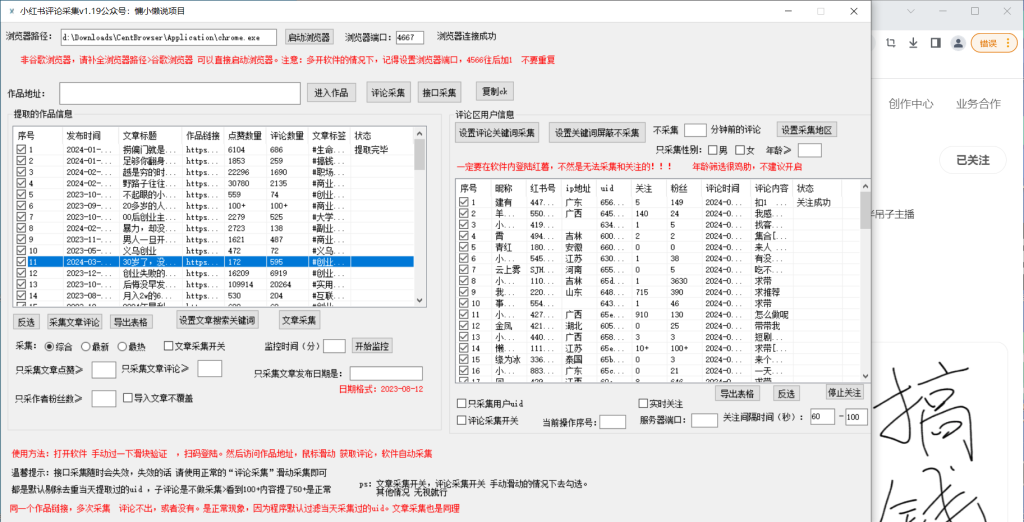This screenshot has height=522, width=1024.
Task: Click the app icon in the title bar
Action: tap(12, 11)
